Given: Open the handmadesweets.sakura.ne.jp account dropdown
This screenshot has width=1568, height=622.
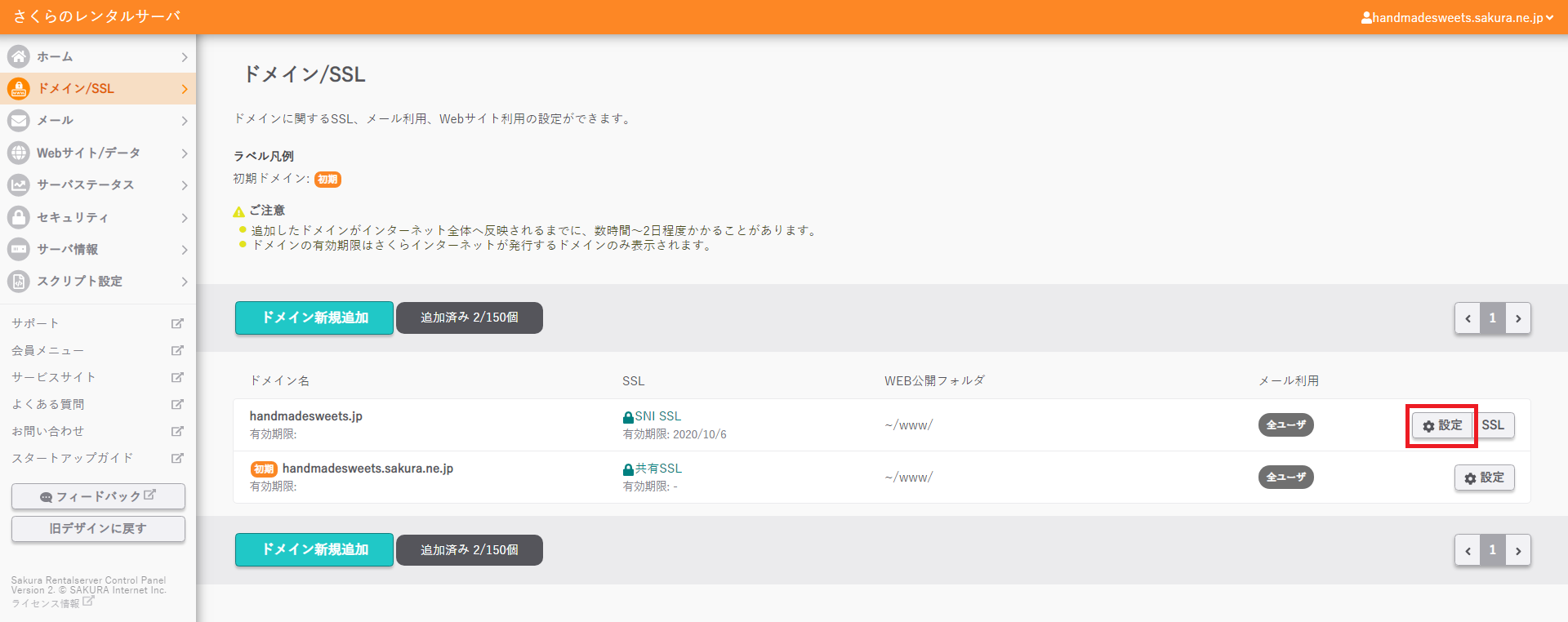Looking at the screenshot, I should (1458, 17).
